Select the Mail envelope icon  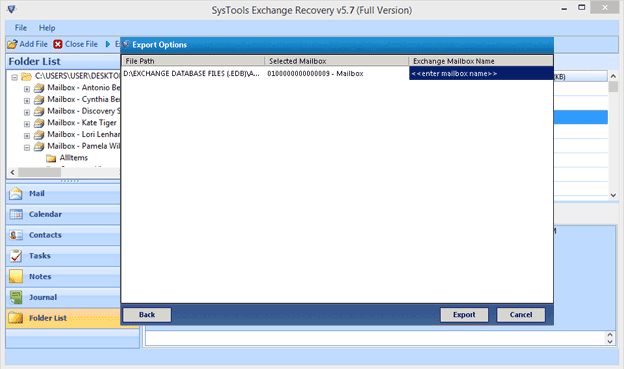(16, 194)
